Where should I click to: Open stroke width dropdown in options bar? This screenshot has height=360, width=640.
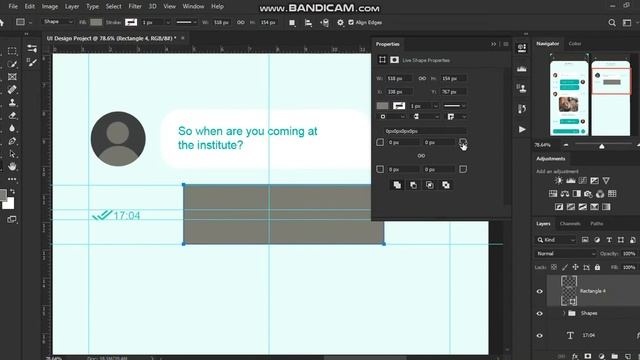pyautogui.click(x=167, y=22)
